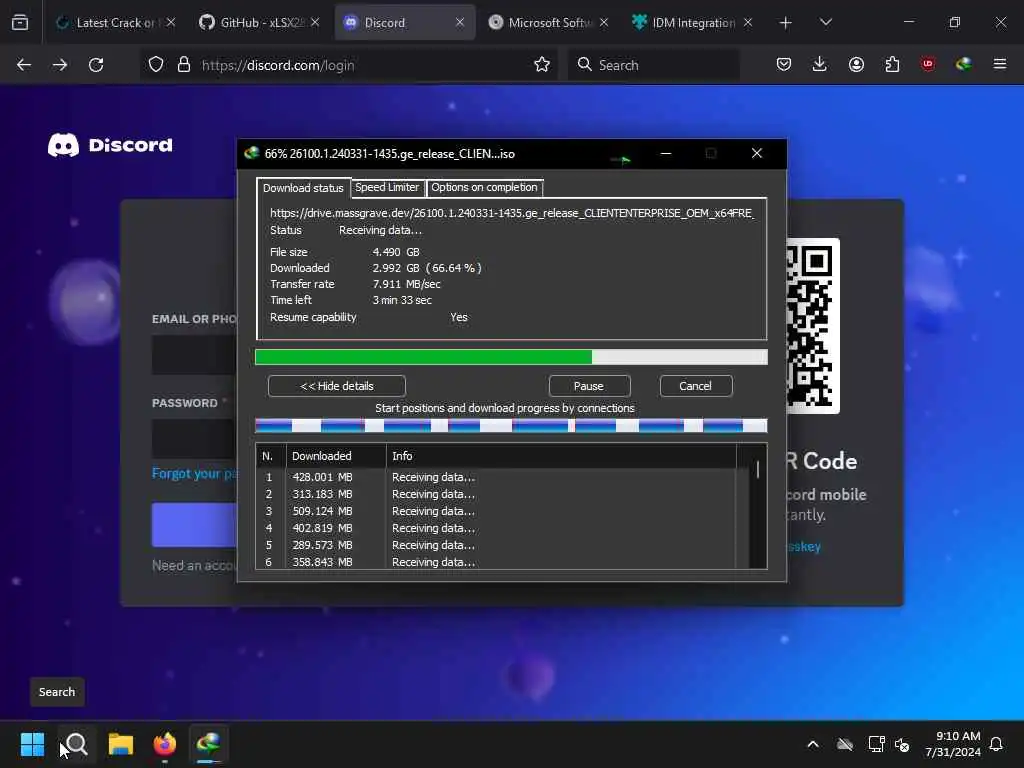This screenshot has height=768, width=1024.
Task: Open the notification bell
Action: [997, 744]
